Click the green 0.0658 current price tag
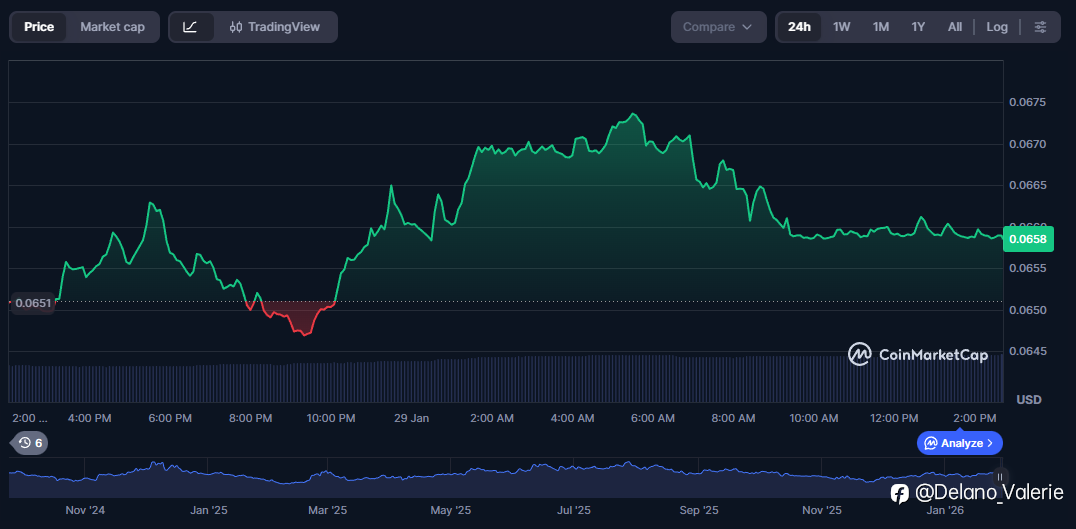Screen dimensions: 1076x529 point(1027,238)
